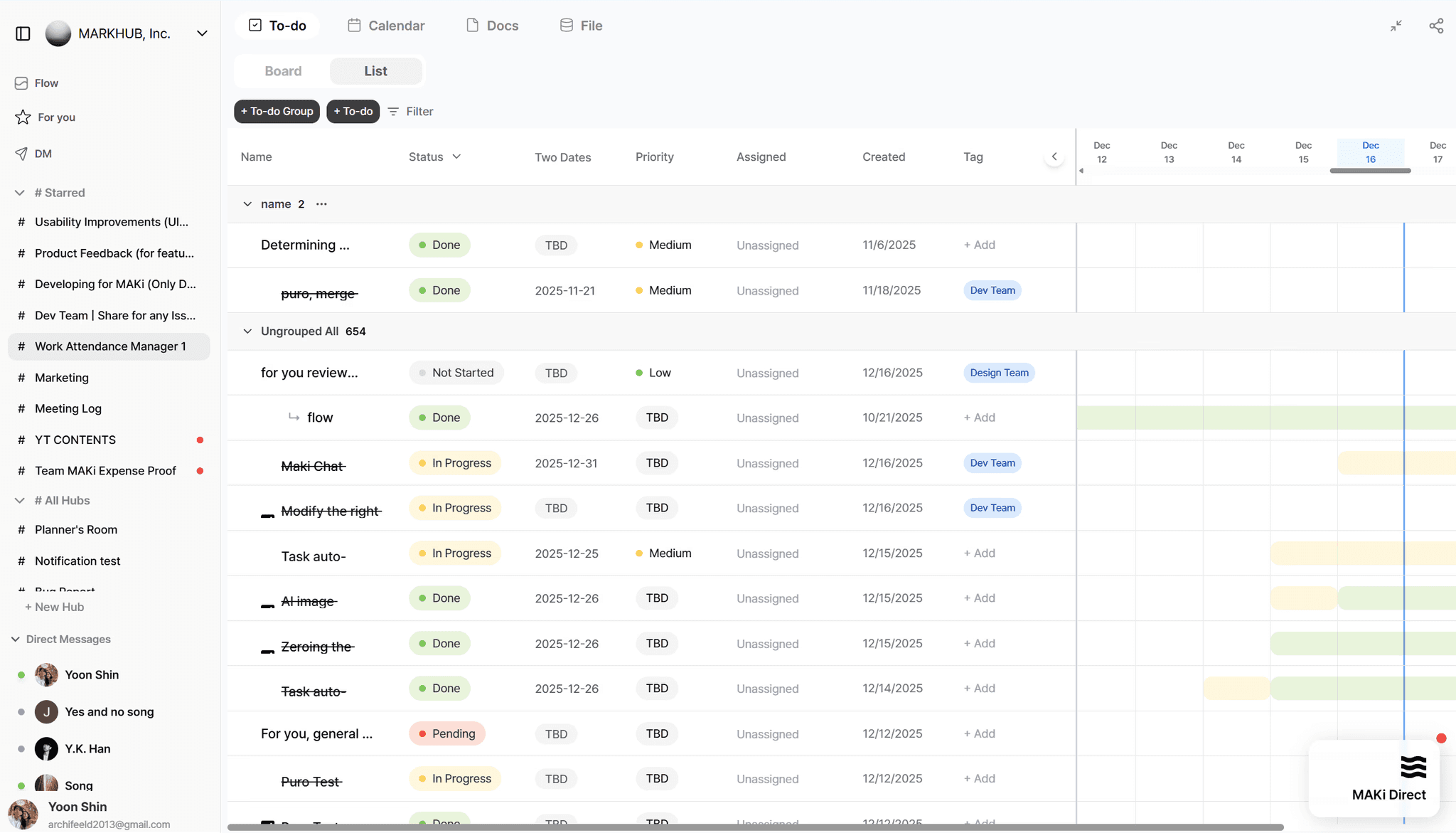Open MARKHUB, Inc. workspace dropdown
Image resolution: width=1456 pixels, height=833 pixels.
tap(202, 33)
